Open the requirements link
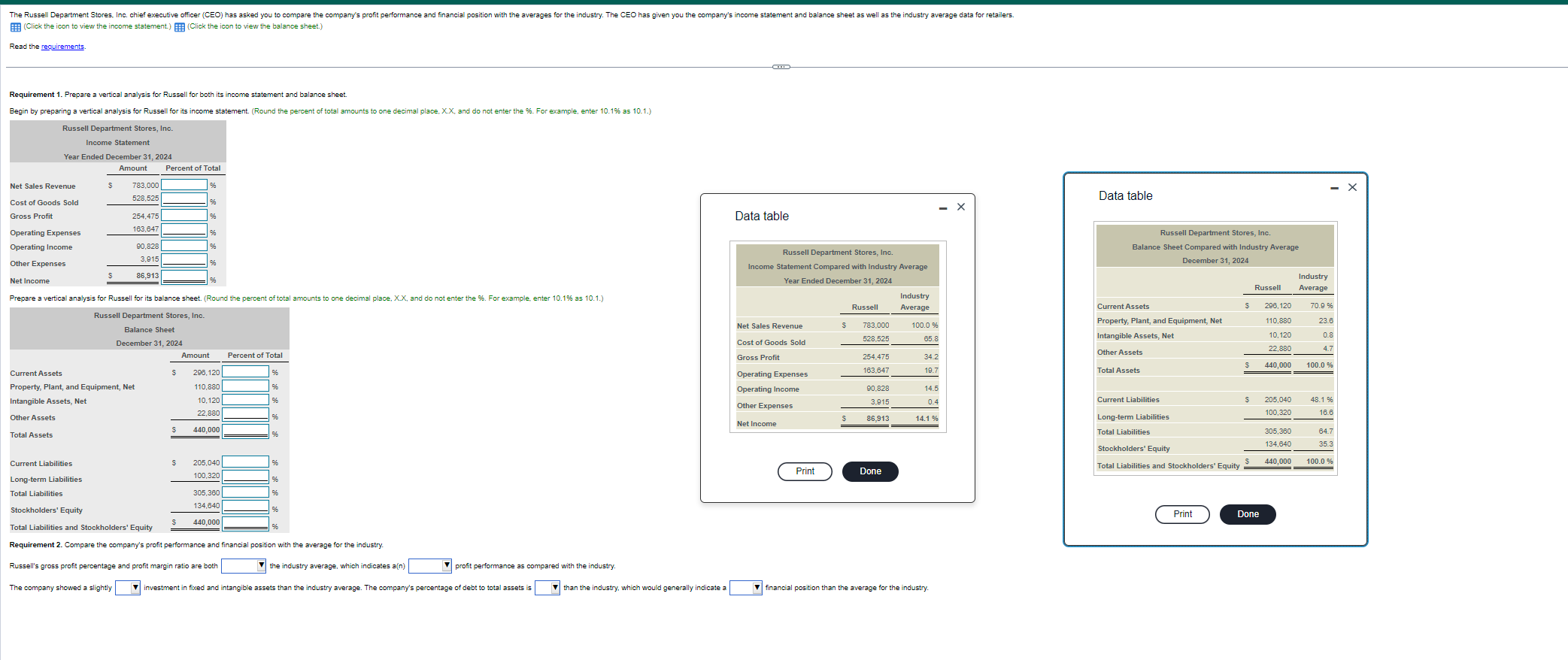Viewport: 1568px width, 660px height. [x=62, y=47]
